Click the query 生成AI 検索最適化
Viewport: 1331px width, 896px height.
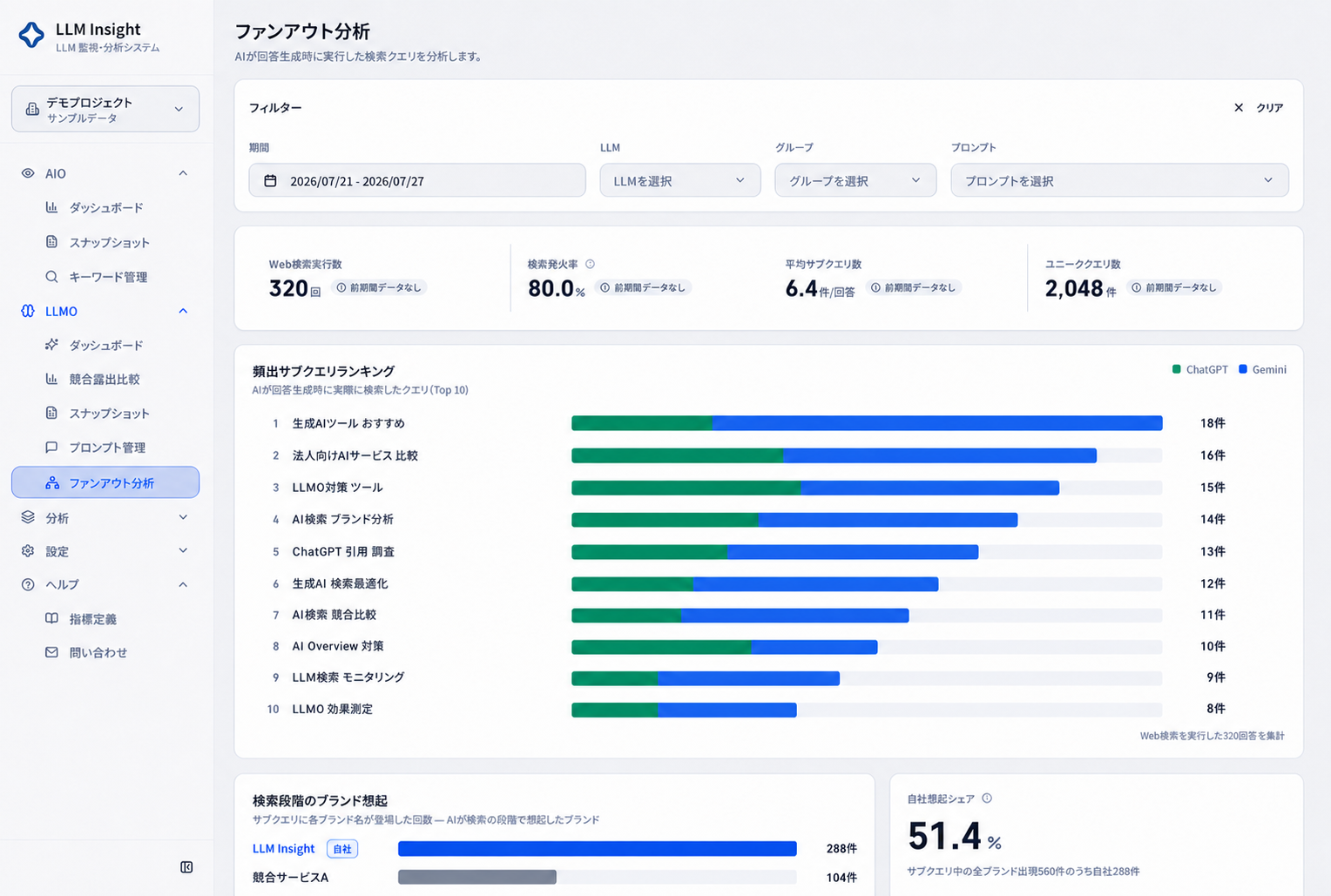click(x=340, y=583)
